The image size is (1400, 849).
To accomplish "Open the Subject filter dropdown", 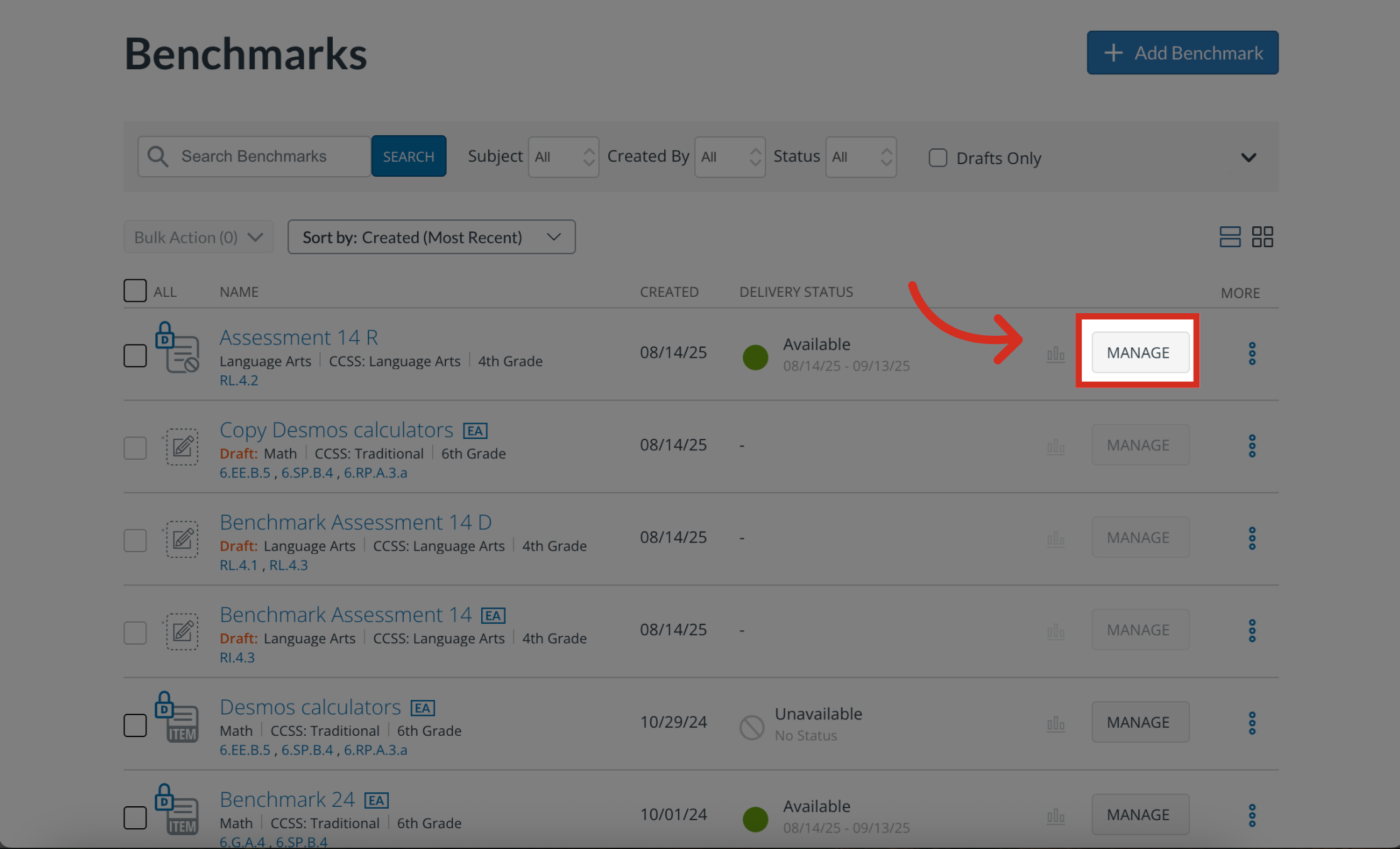I will pos(563,157).
